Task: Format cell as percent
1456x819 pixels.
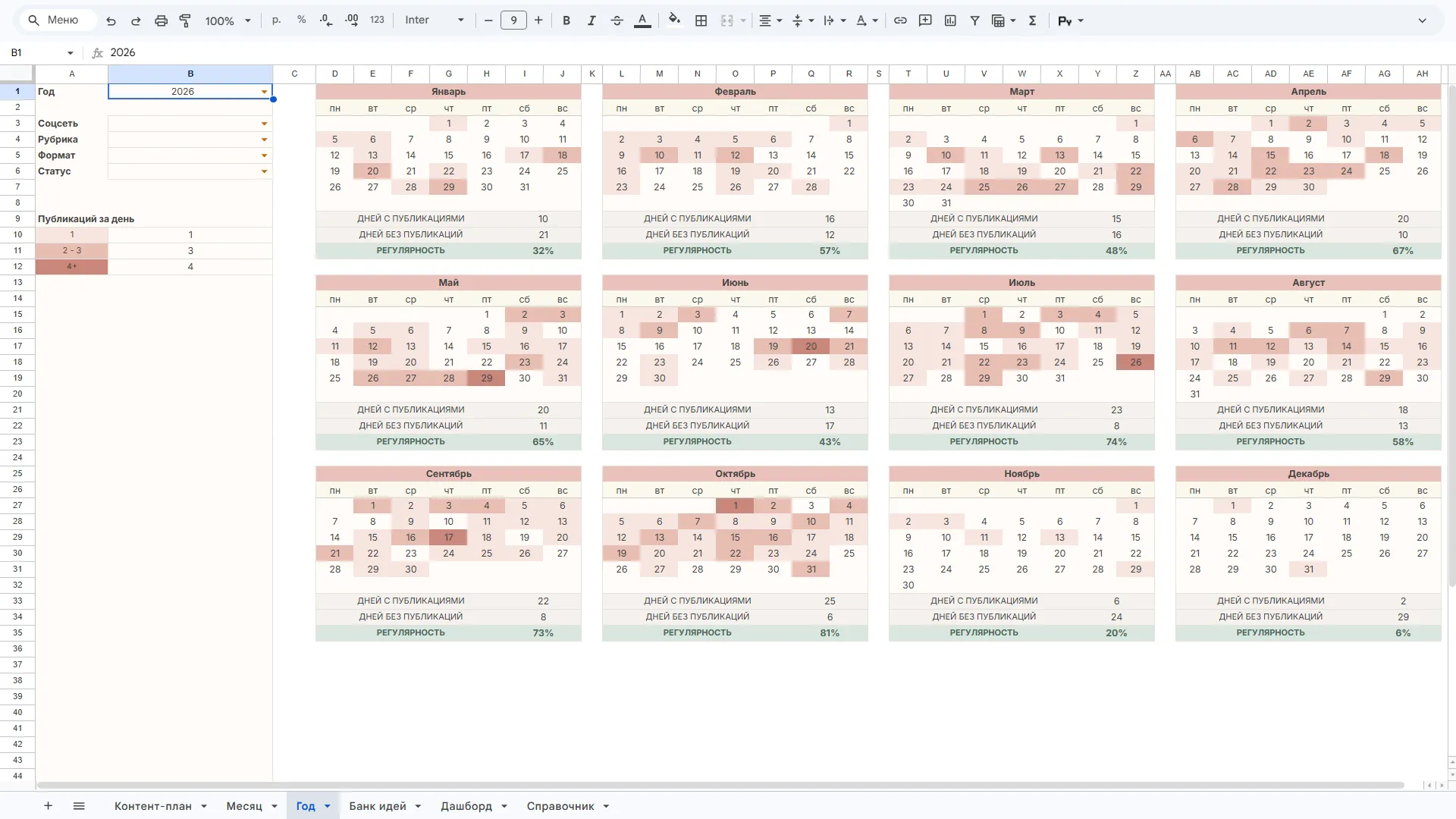Action: click(301, 20)
